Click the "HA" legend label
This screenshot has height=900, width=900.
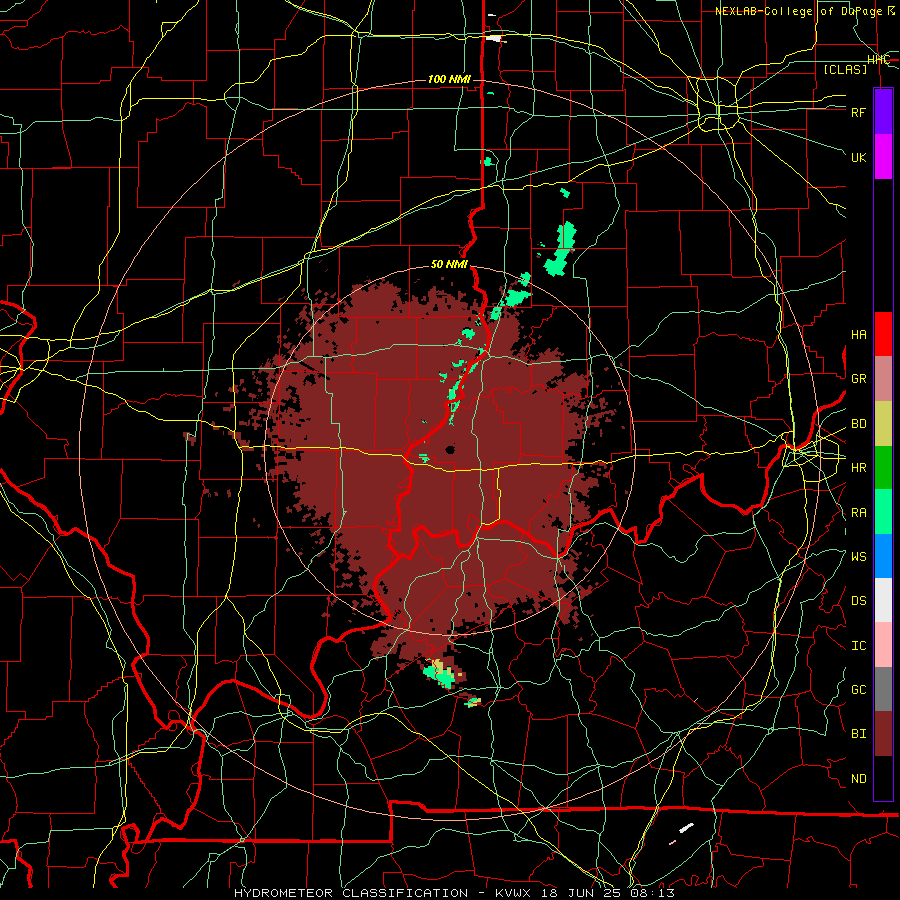[x=858, y=334]
